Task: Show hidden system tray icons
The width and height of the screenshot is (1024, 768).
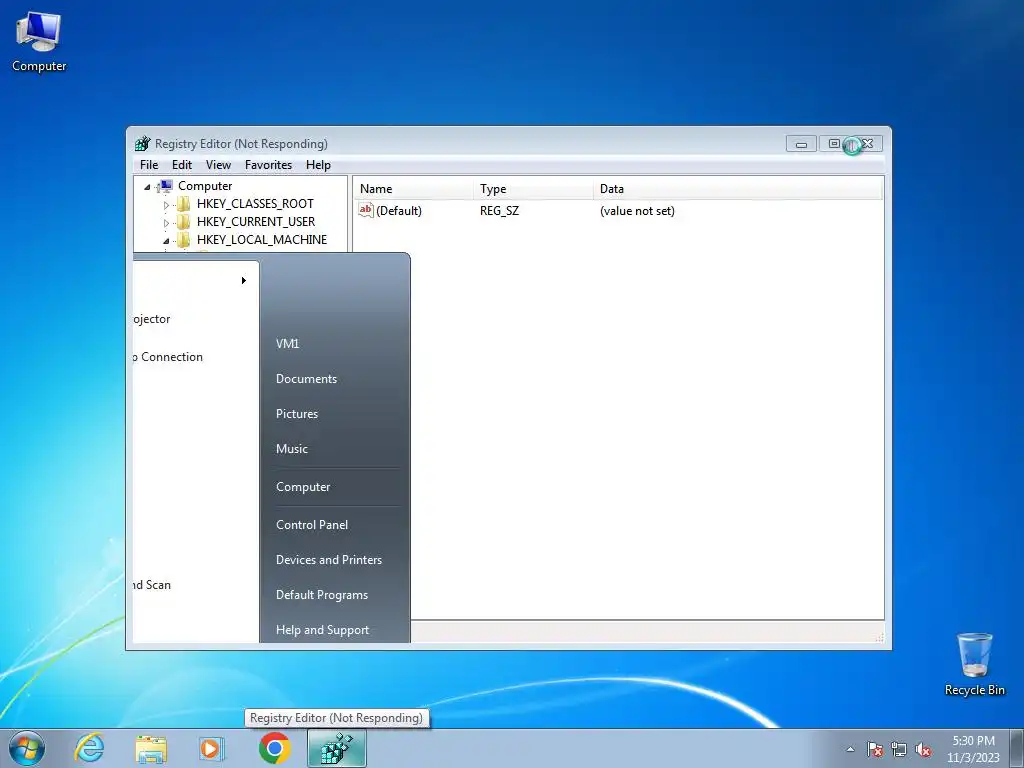Action: pos(850,749)
